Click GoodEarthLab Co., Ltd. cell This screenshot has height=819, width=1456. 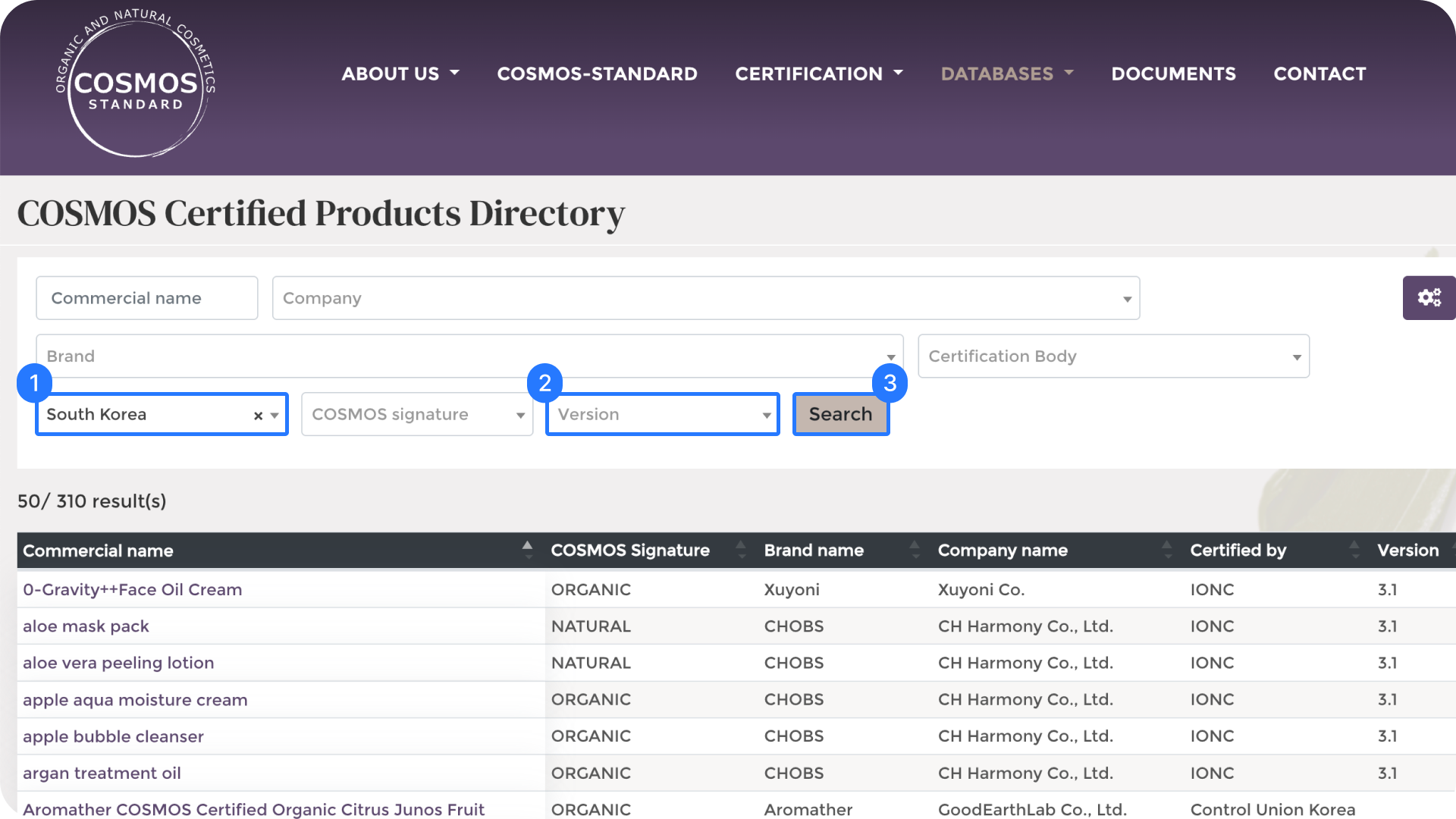[x=1032, y=809]
